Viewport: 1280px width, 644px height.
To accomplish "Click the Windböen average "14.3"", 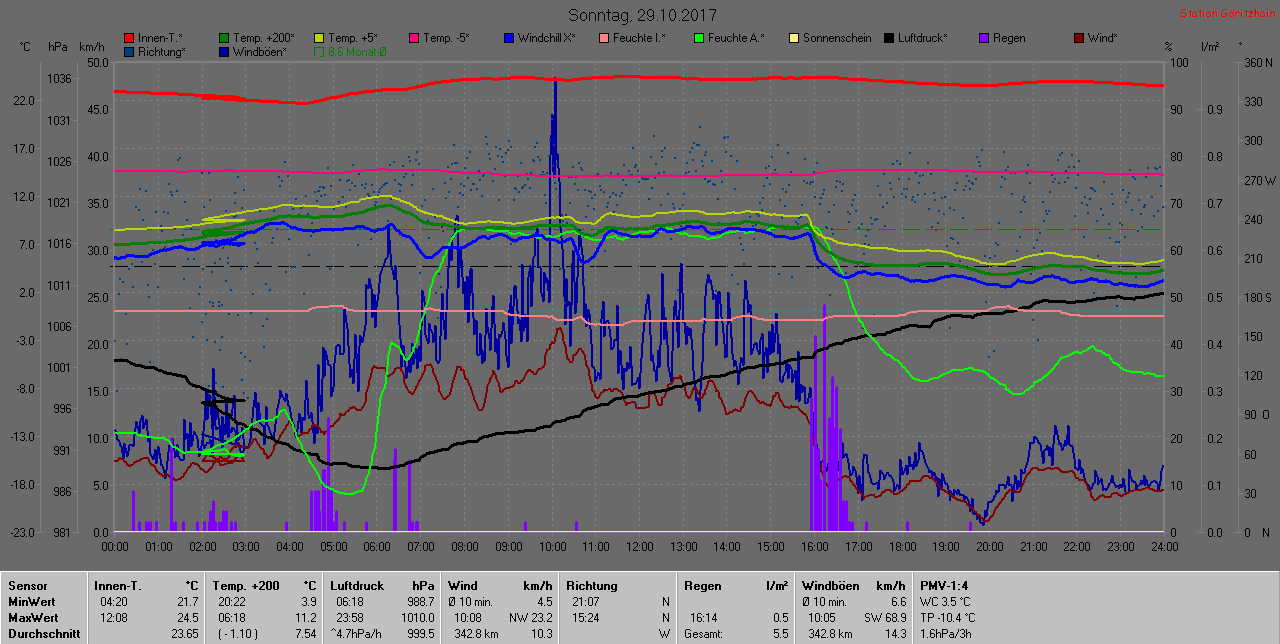I will [x=895, y=634].
